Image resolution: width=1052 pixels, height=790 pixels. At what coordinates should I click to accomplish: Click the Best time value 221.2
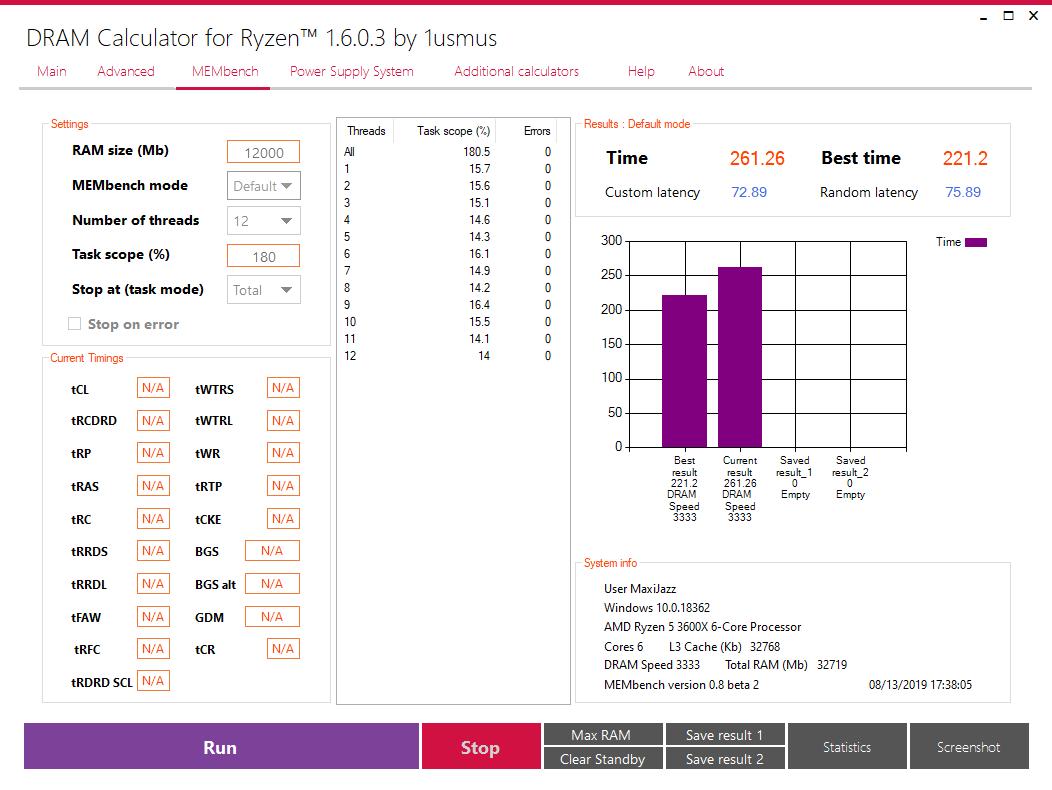(x=965, y=158)
